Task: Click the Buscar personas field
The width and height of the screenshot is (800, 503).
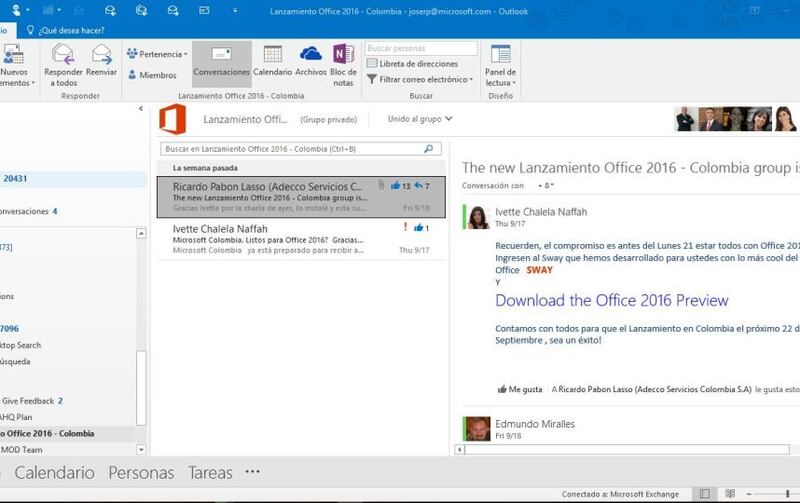Action: 421,48
